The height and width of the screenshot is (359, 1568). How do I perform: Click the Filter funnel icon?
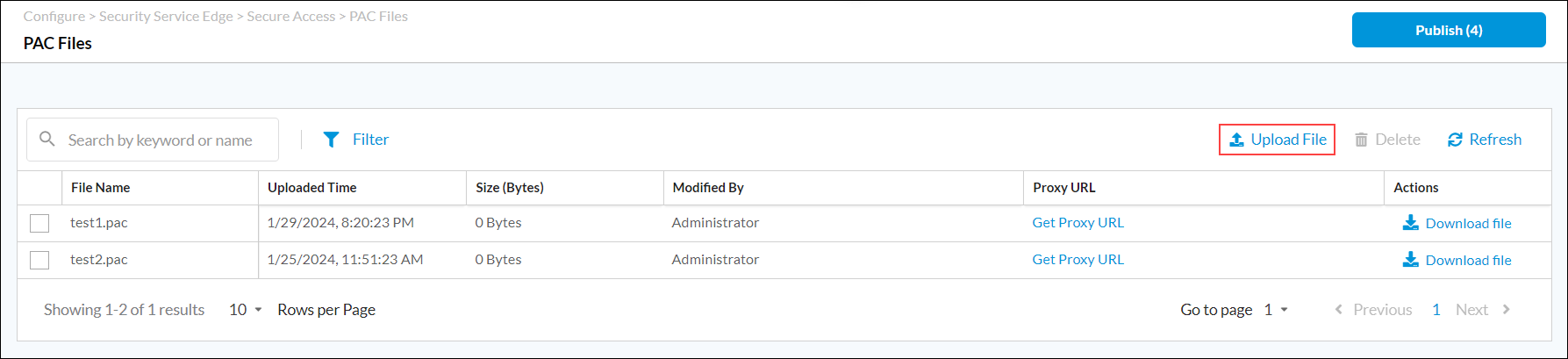[x=331, y=140]
